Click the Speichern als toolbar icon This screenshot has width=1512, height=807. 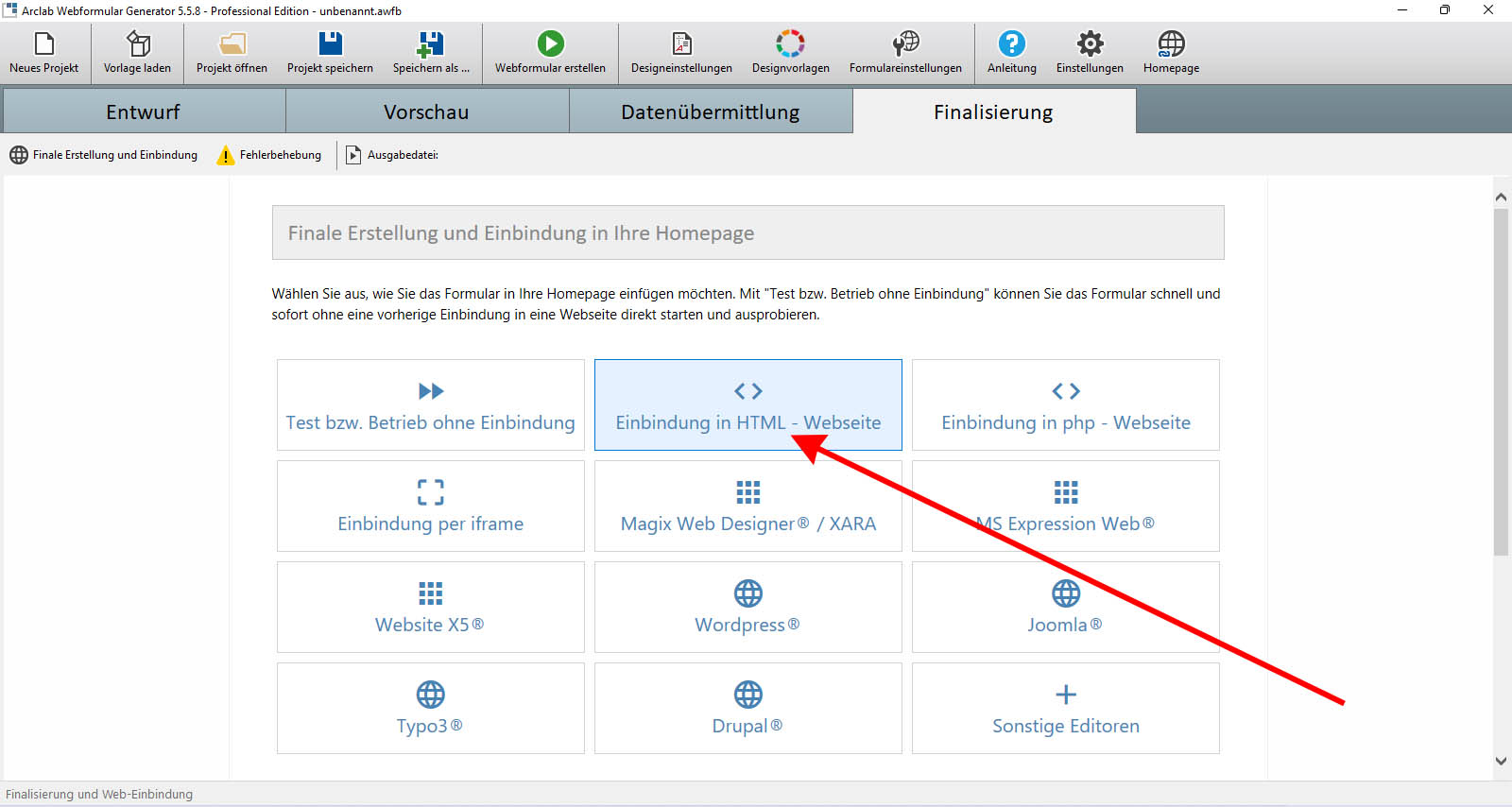tap(431, 44)
